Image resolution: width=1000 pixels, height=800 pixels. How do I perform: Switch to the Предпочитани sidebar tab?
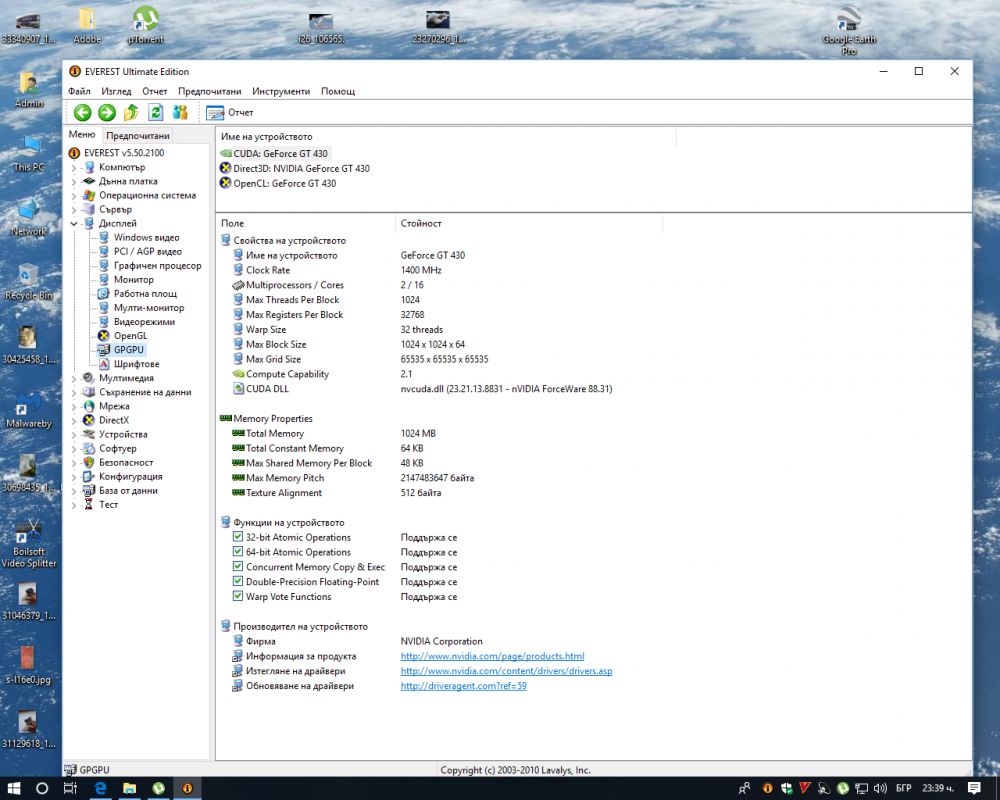138,135
